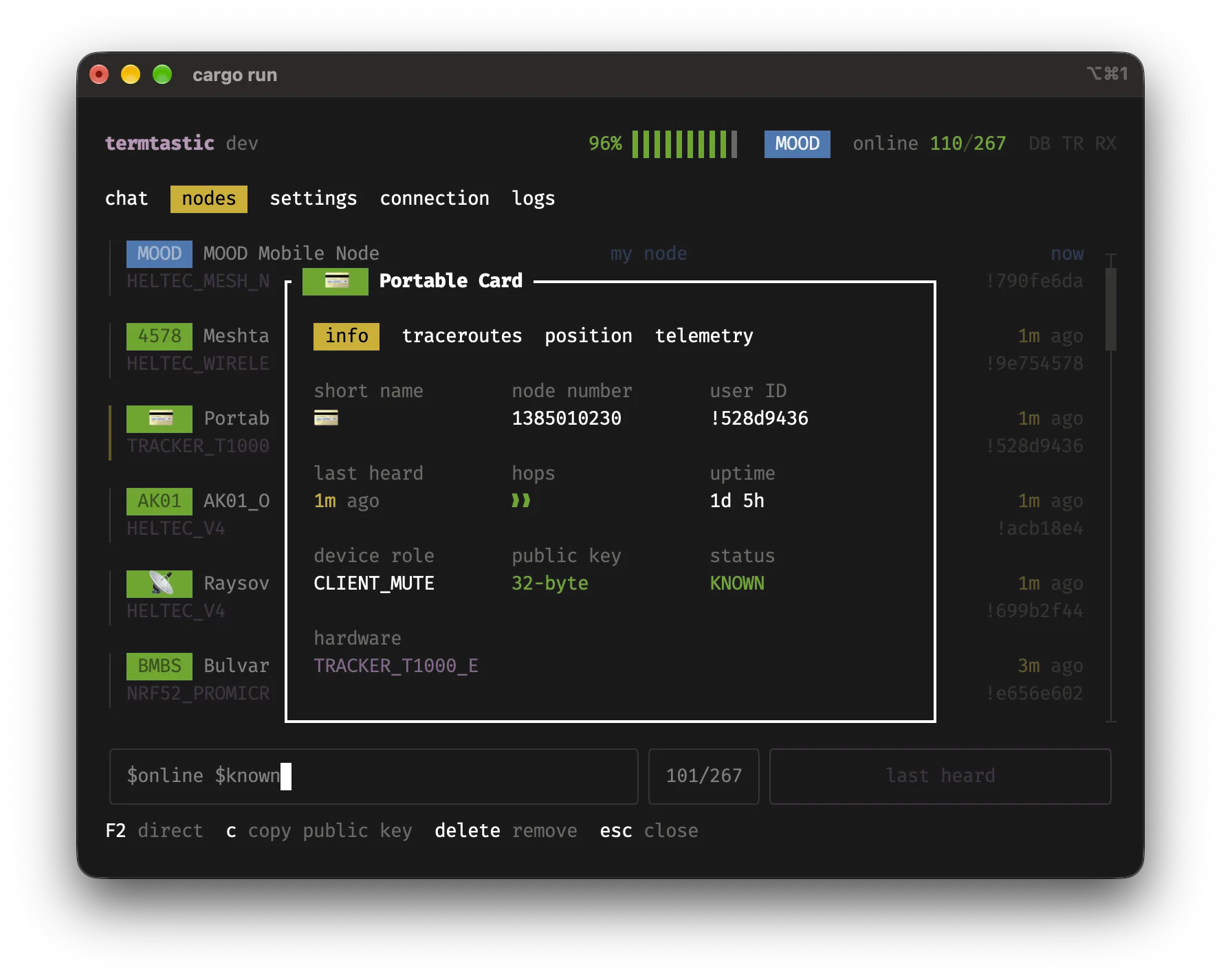This screenshot has height=980, width=1221.
Task: Click the termtastic app title
Action: coord(159,144)
